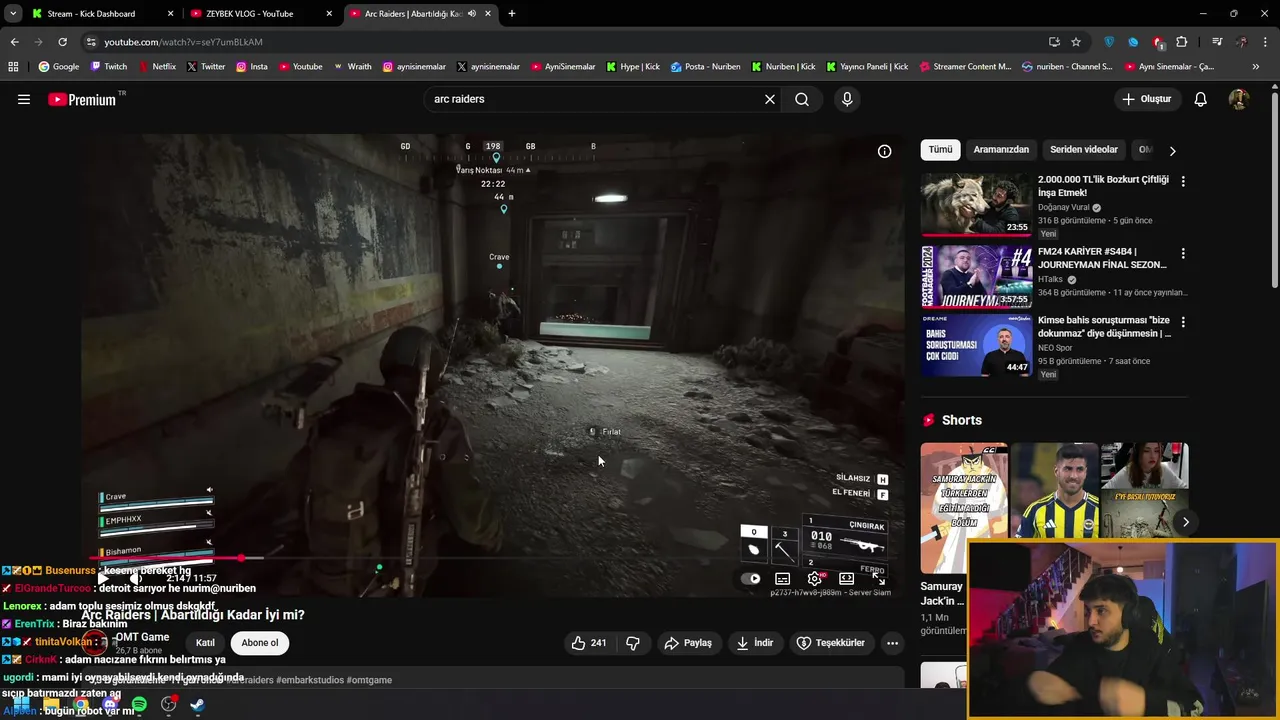Open the Samuray Jack Short thumbnail

tap(963, 508)
